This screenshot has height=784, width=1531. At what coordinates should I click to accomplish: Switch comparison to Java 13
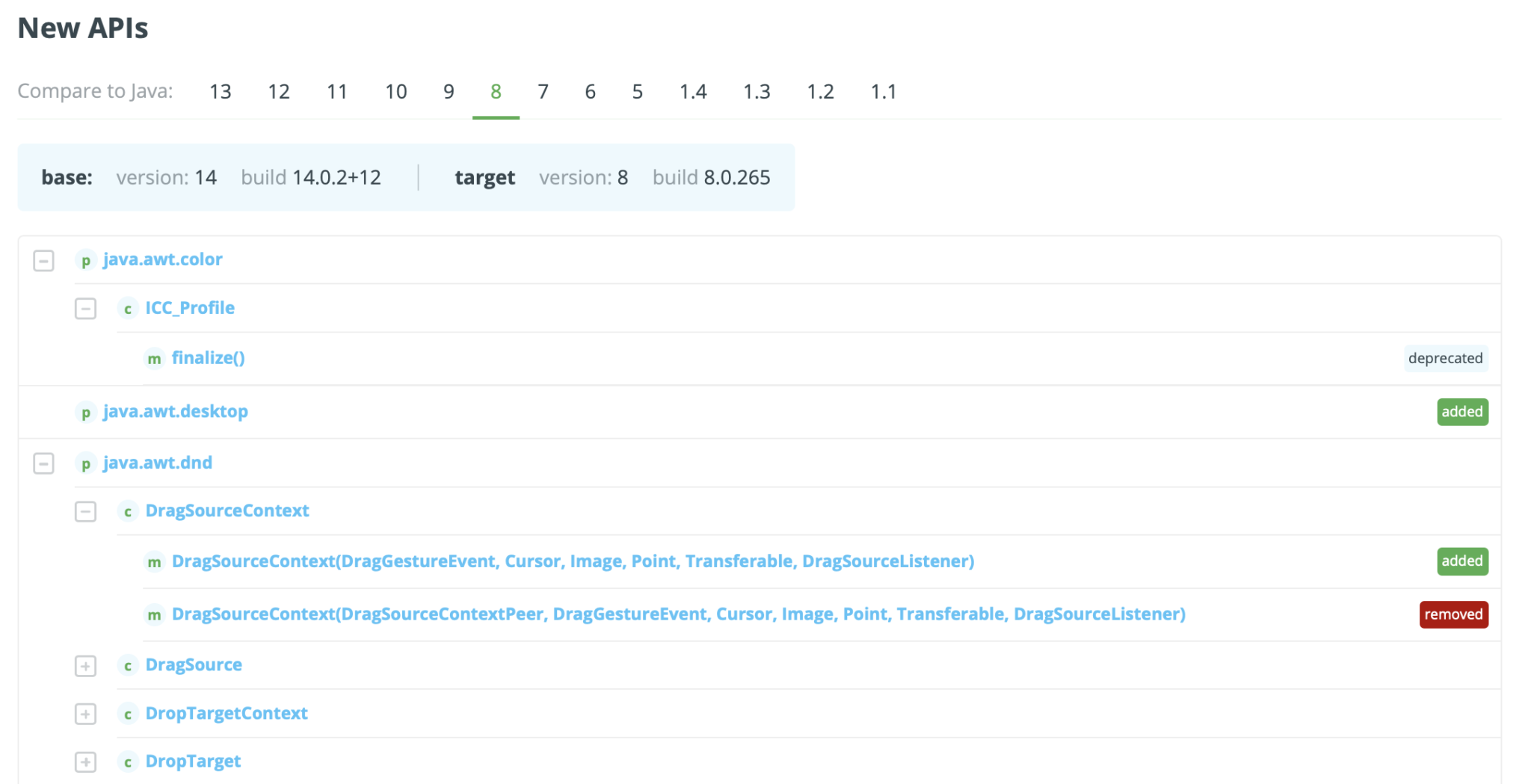(x=221, y=91)
